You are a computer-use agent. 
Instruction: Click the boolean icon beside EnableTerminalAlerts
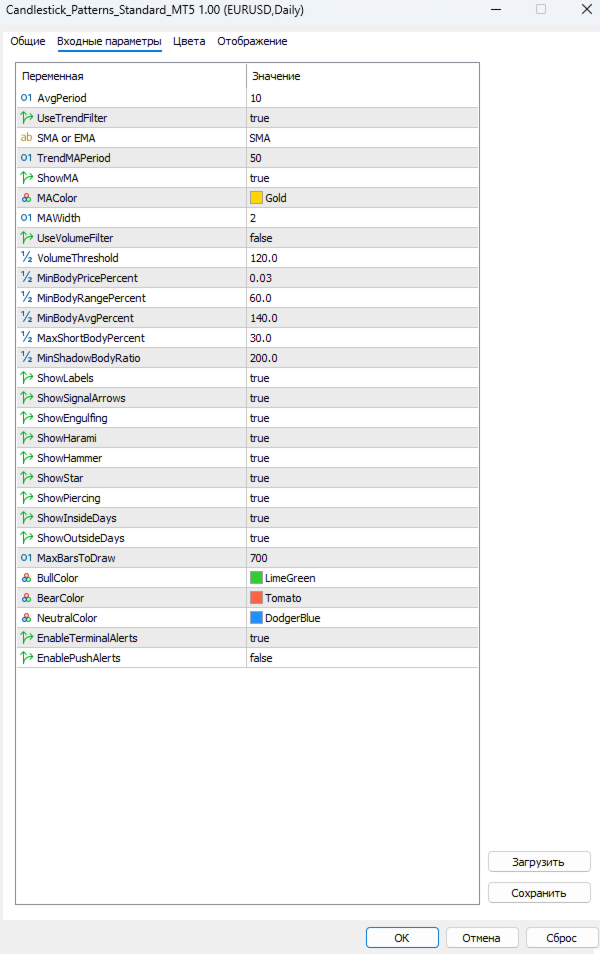(x=26, y=638)
